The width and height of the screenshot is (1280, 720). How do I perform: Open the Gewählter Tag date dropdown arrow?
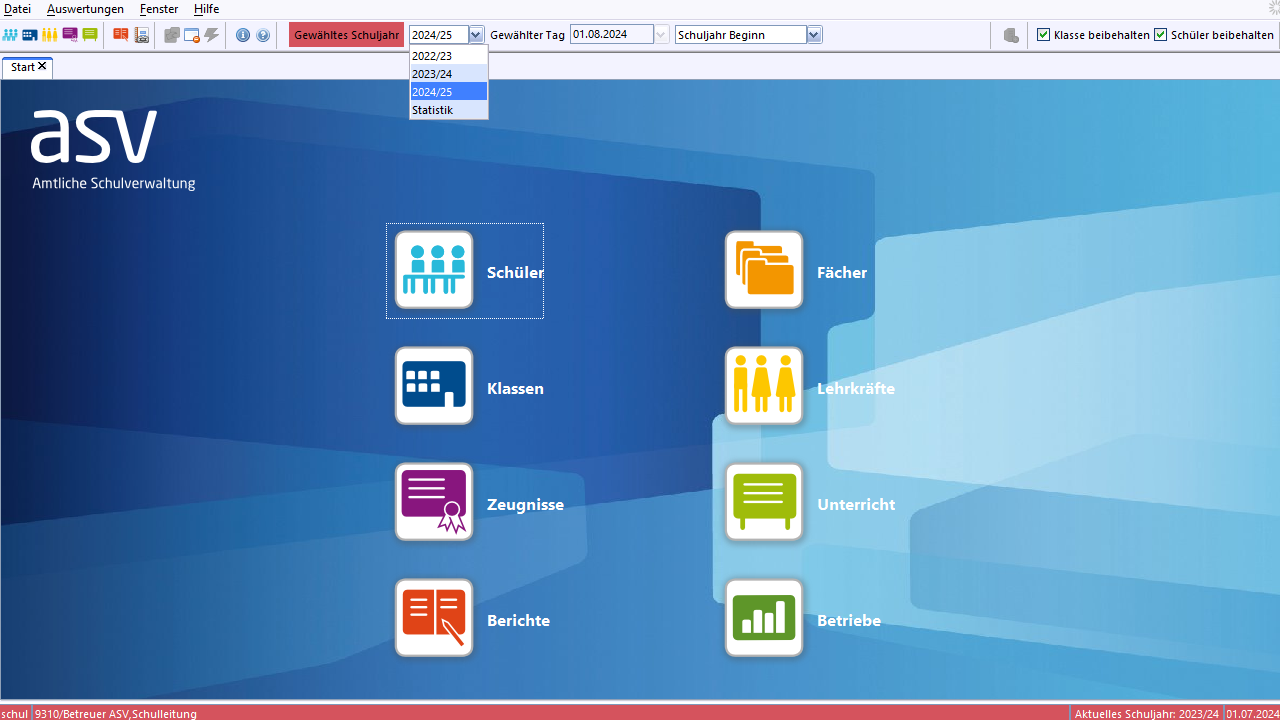click(661, 35)
